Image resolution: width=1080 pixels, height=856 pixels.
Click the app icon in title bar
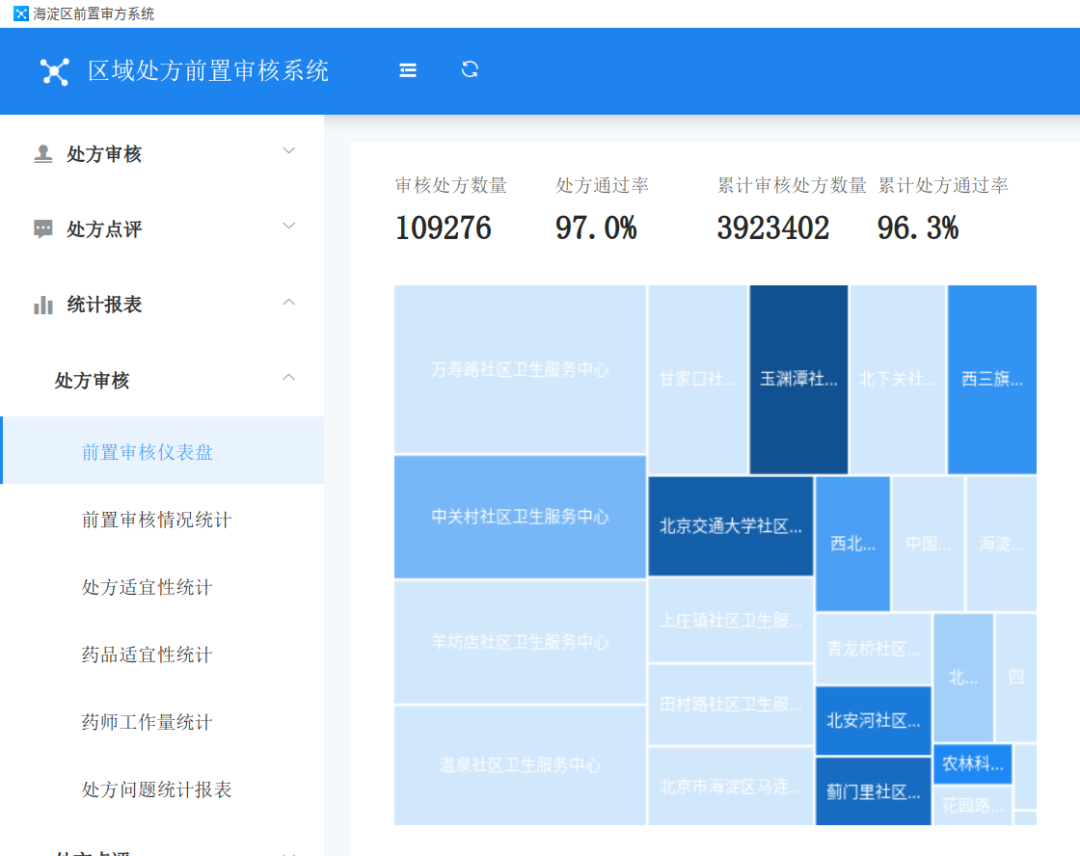click(x=21, y=14)
